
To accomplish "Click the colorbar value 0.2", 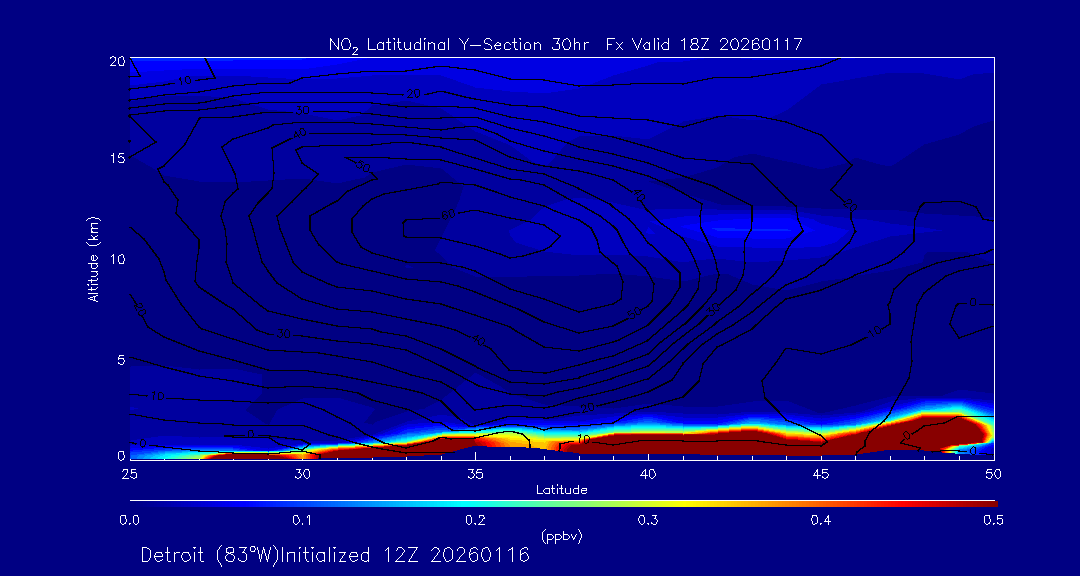I will coord(475,521).
